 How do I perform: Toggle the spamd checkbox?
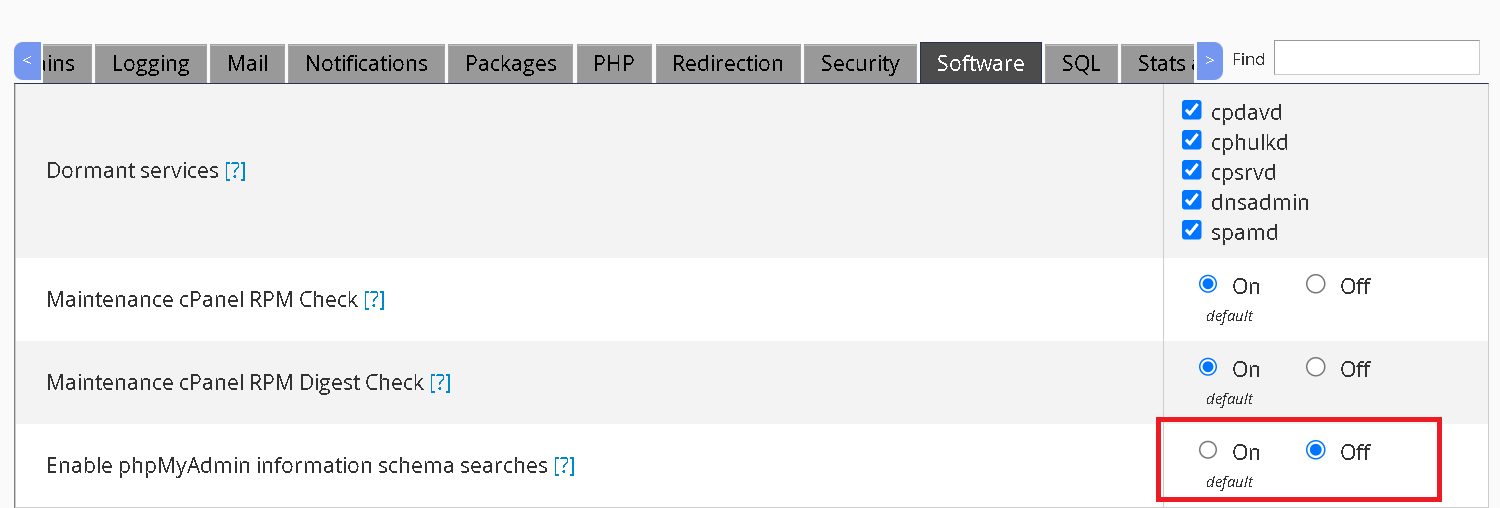(1191, 231)
